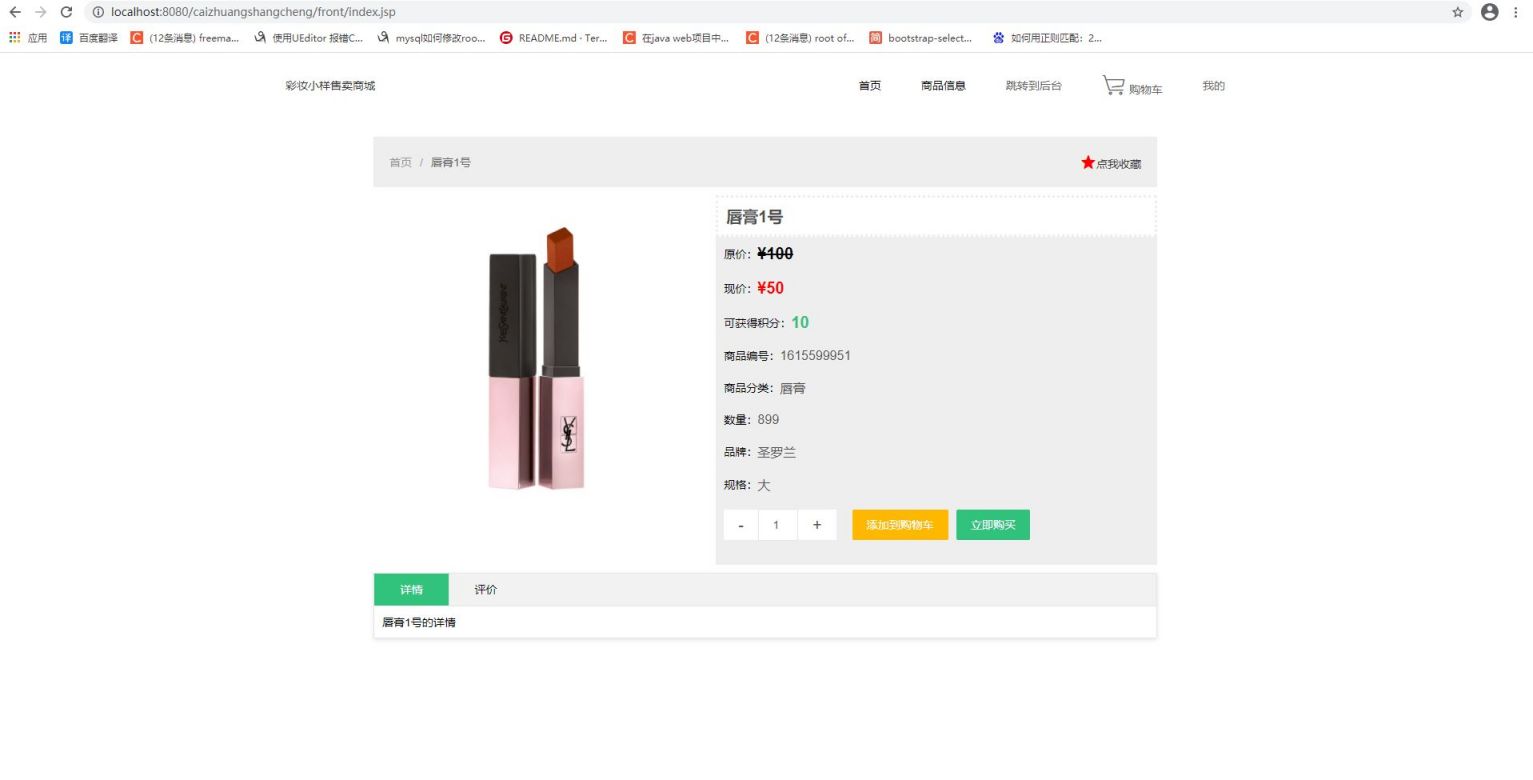Click the quantity input field

(x=777, y=525)
